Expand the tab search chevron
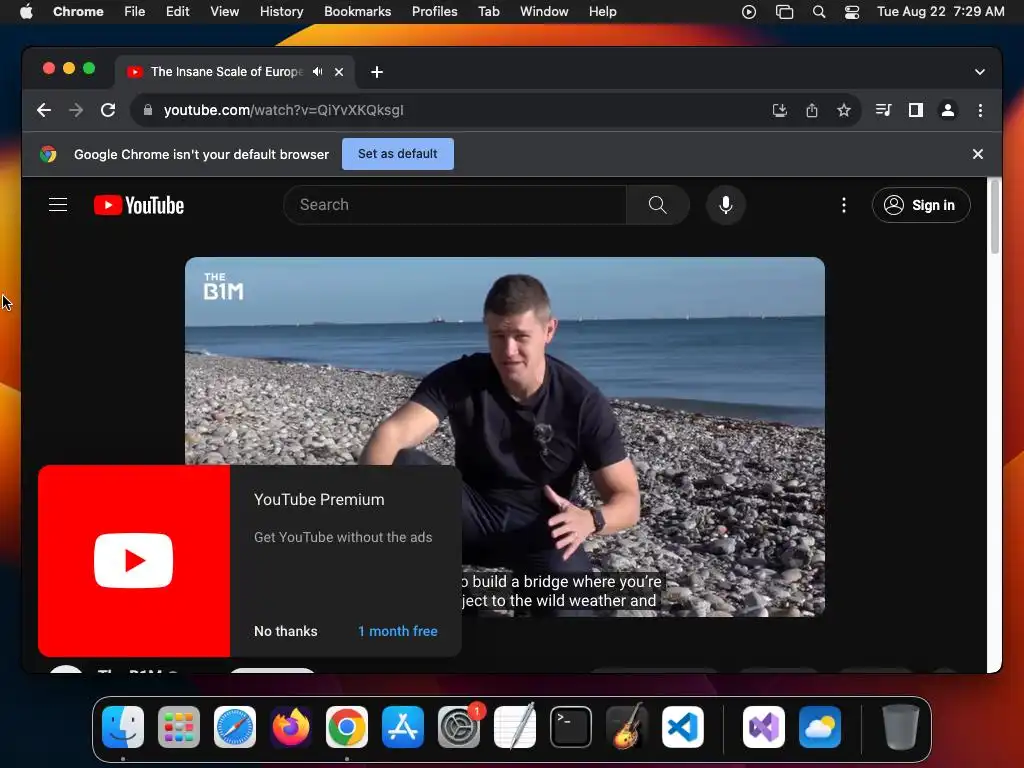 coord(980,72)
